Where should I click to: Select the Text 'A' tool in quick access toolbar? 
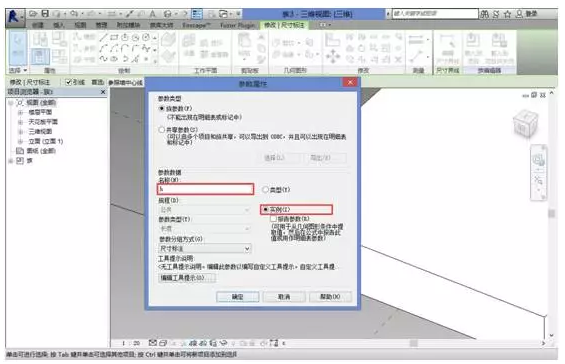152,14
